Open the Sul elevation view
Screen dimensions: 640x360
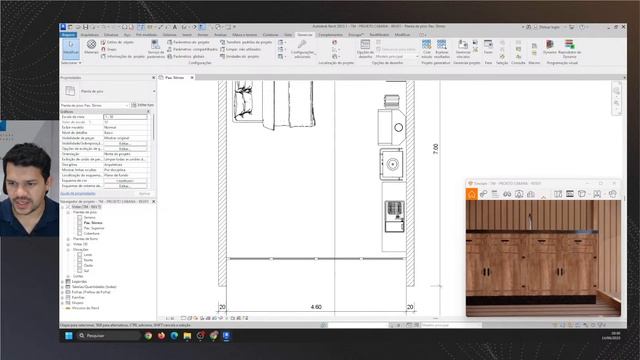click(x=86, y=271)
